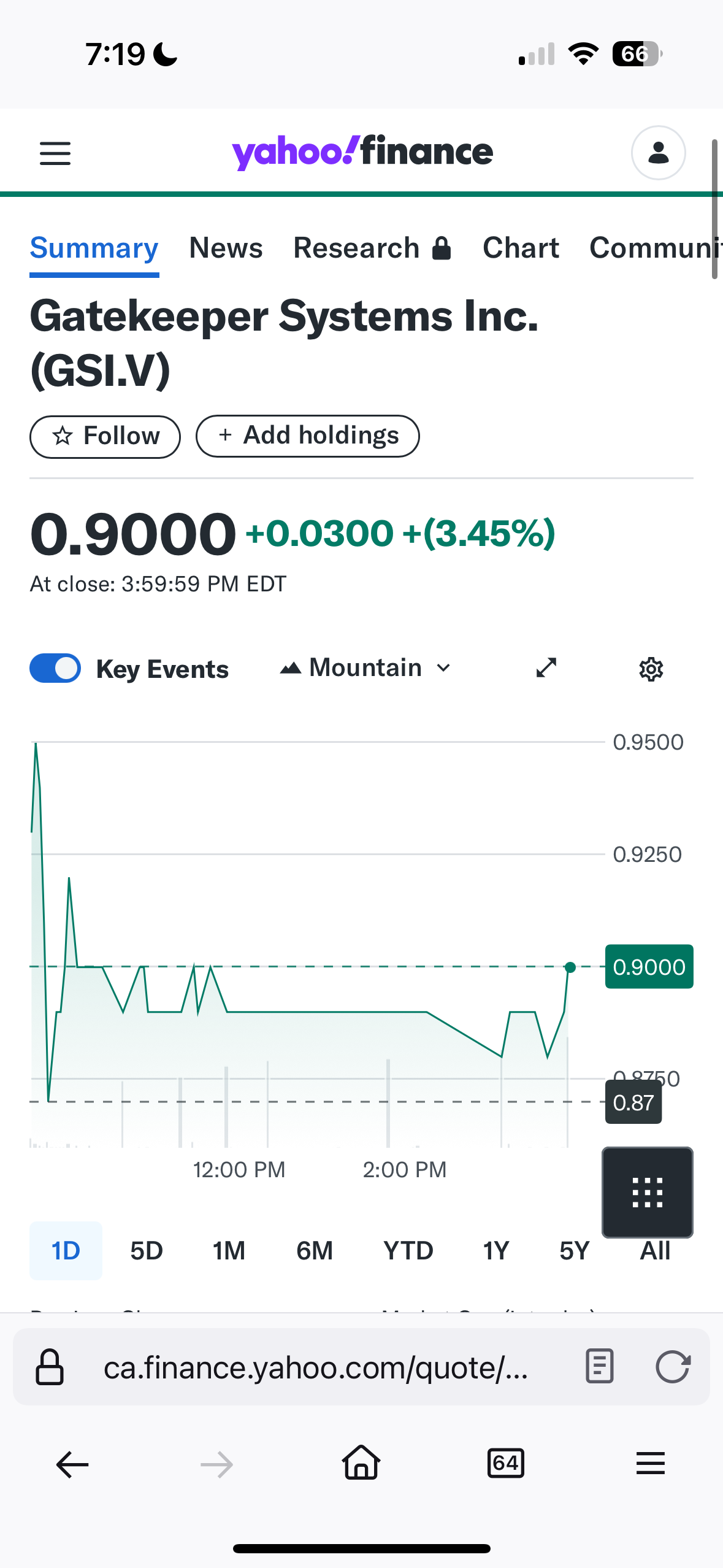
Task: Select the 5D time range
Action: [147, 1251]
